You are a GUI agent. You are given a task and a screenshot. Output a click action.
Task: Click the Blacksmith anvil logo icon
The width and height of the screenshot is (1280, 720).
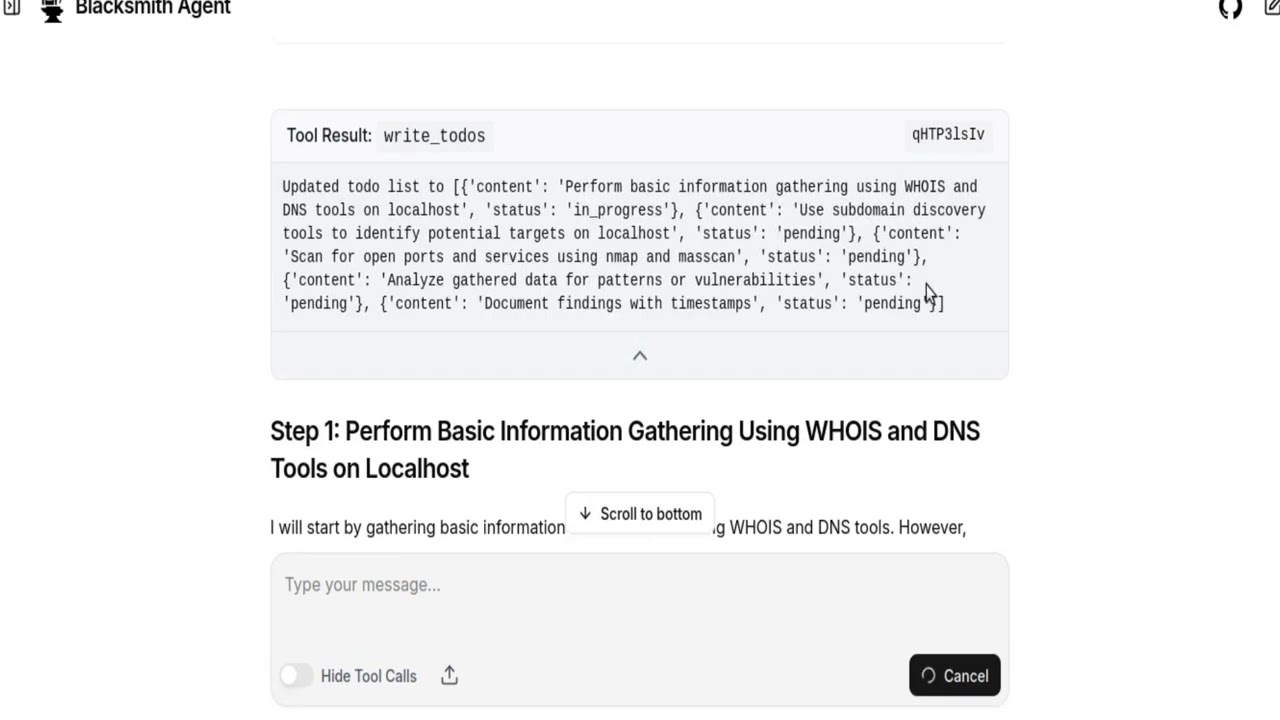point(52,9)
